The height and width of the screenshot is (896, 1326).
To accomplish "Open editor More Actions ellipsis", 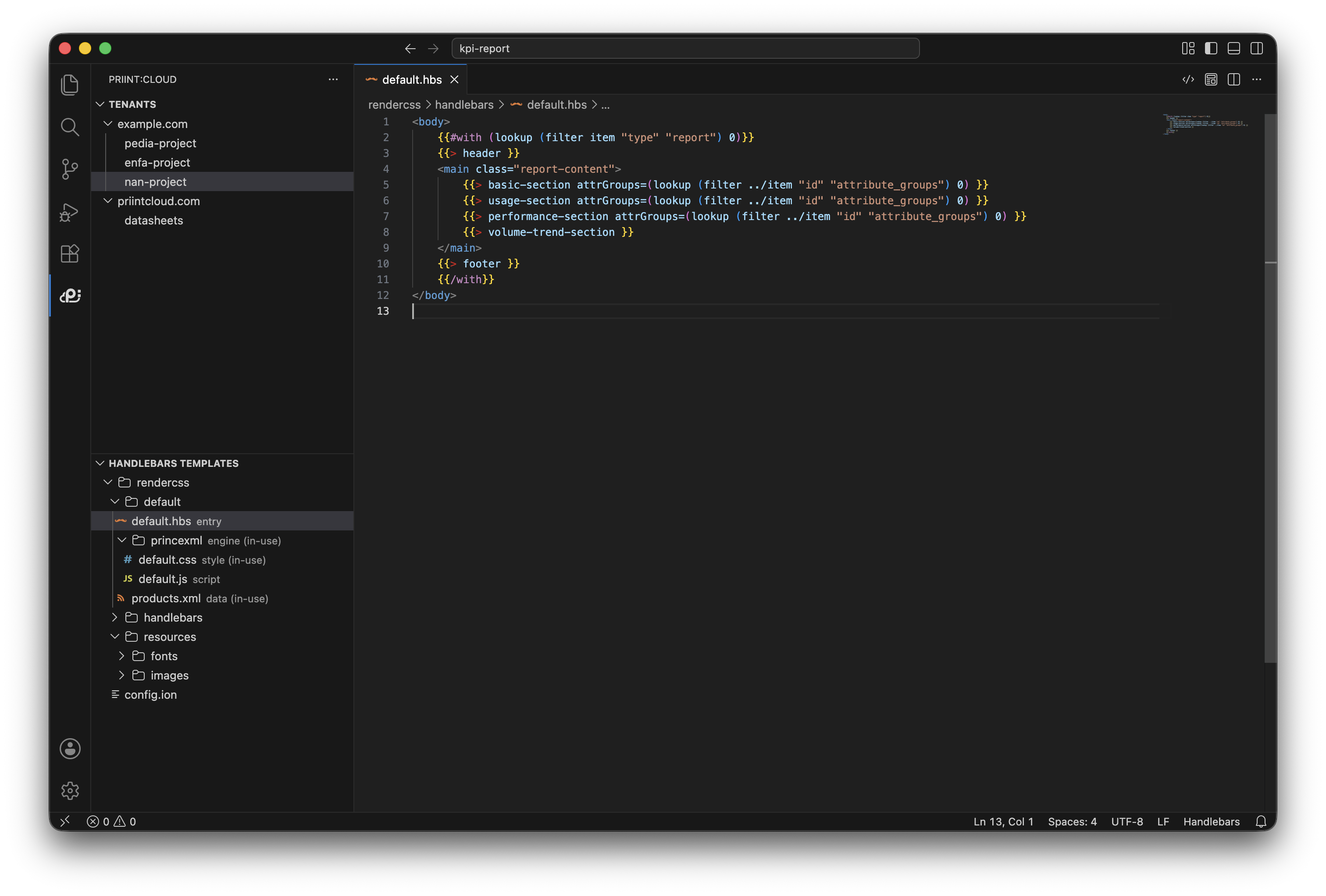I will pyautogui.click(x=1256, y=79).
